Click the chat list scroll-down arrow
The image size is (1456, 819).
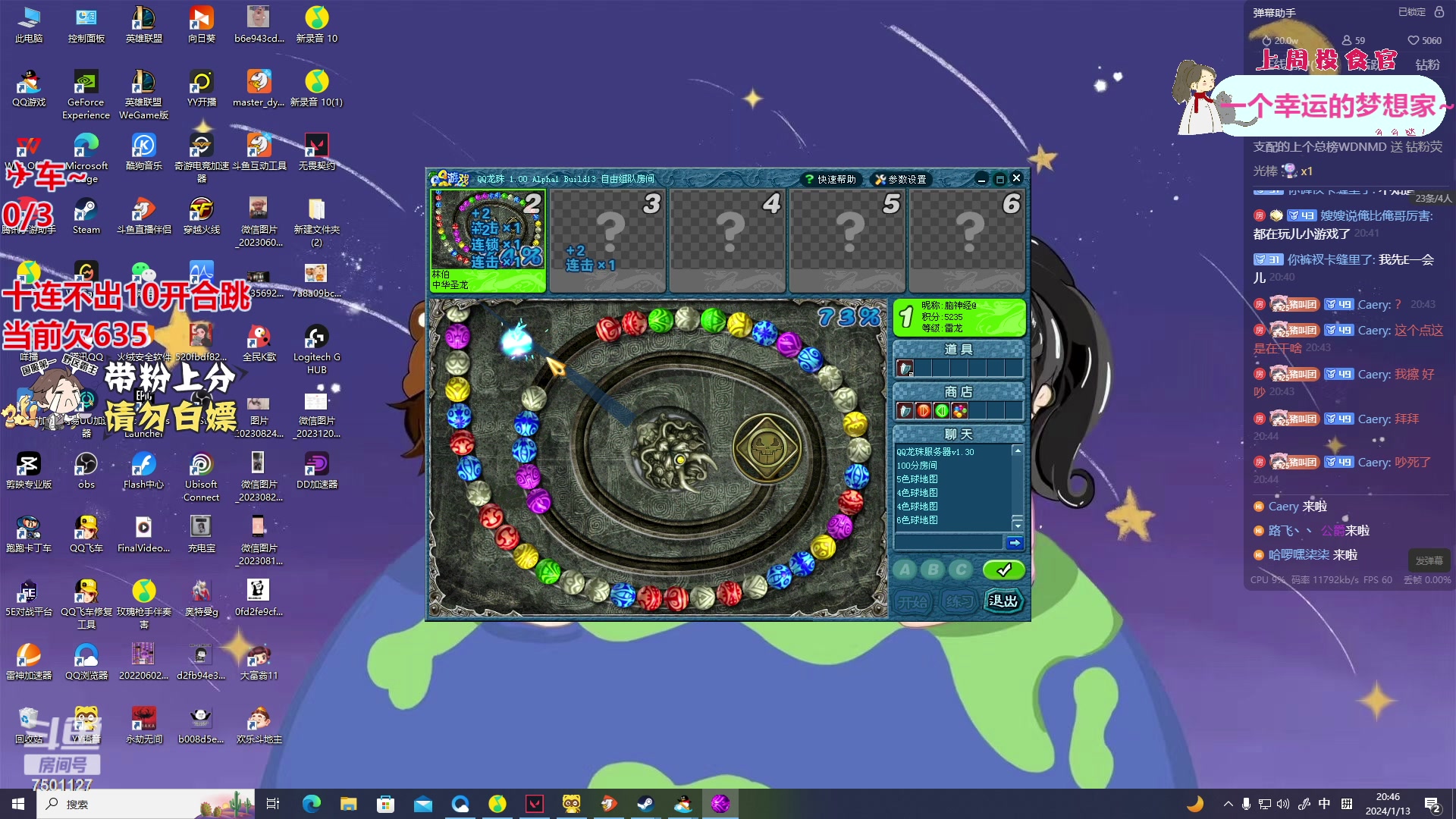click(x=1018, y=526)
